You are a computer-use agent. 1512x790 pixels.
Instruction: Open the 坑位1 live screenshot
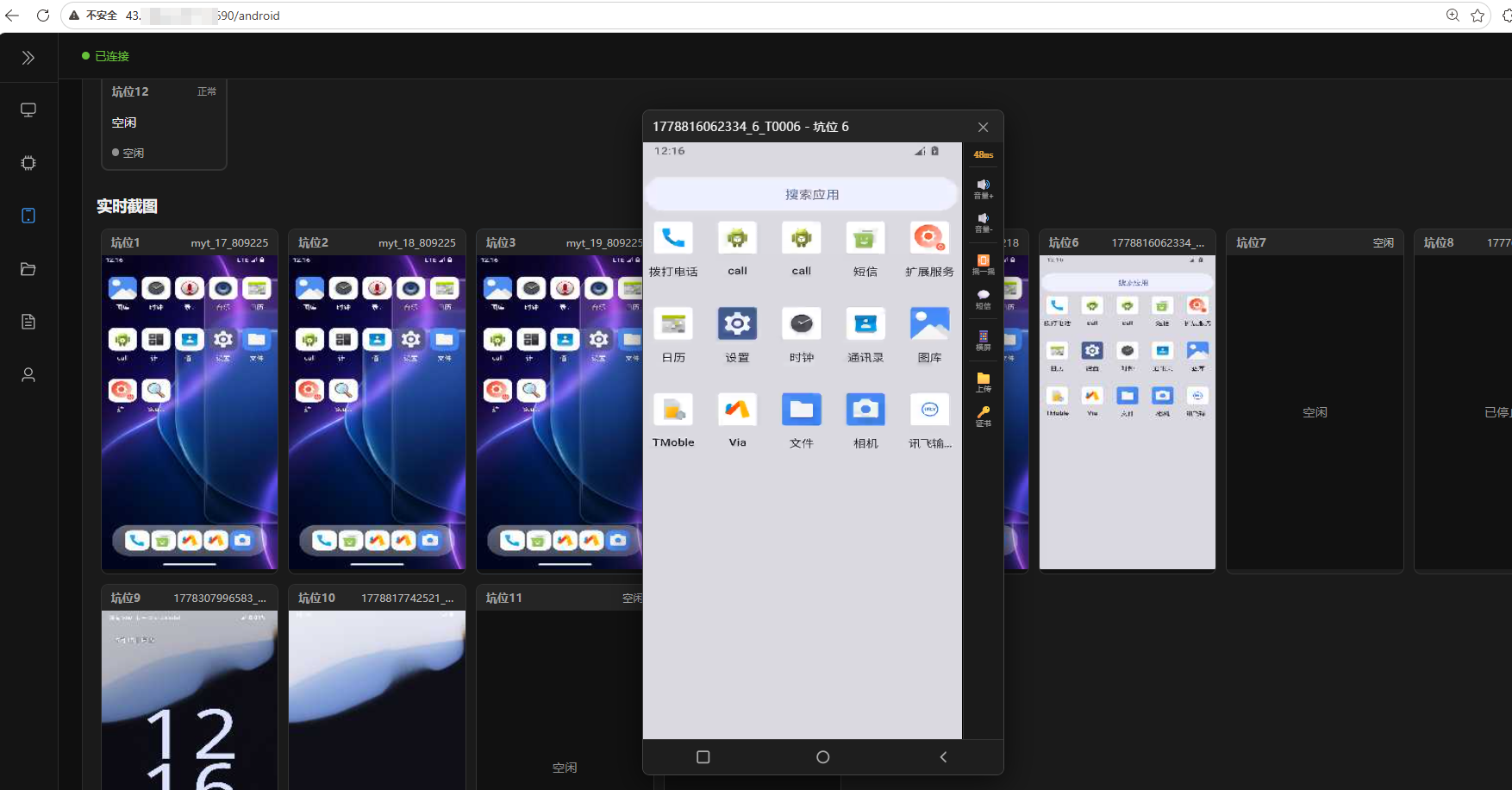(x=190, y=412)
